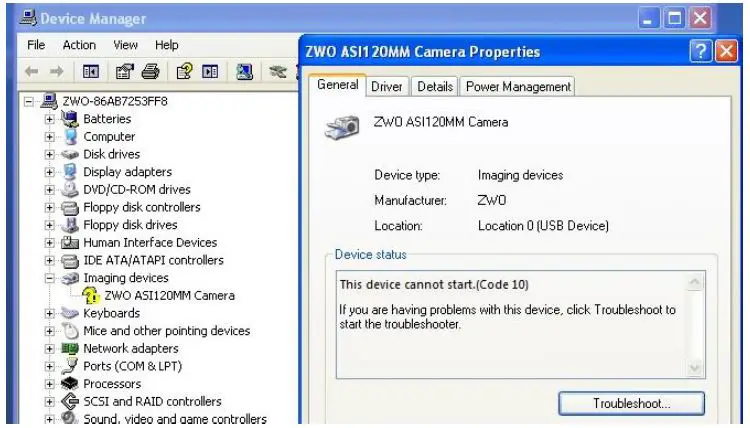Expand the DVD/CD-ROM drives node
The width and height of the screenshot is (750, 428).
[x=49, y=190]
